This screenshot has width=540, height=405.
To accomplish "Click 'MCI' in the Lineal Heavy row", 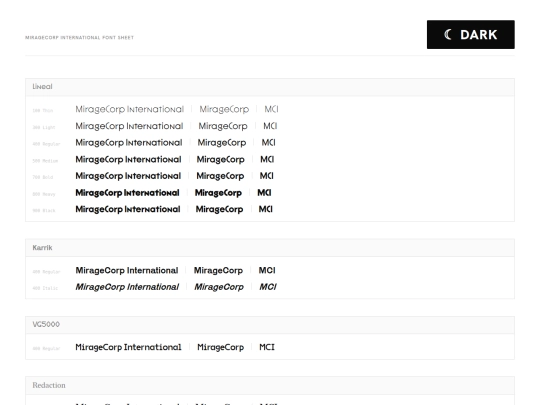I will (264, 193).
